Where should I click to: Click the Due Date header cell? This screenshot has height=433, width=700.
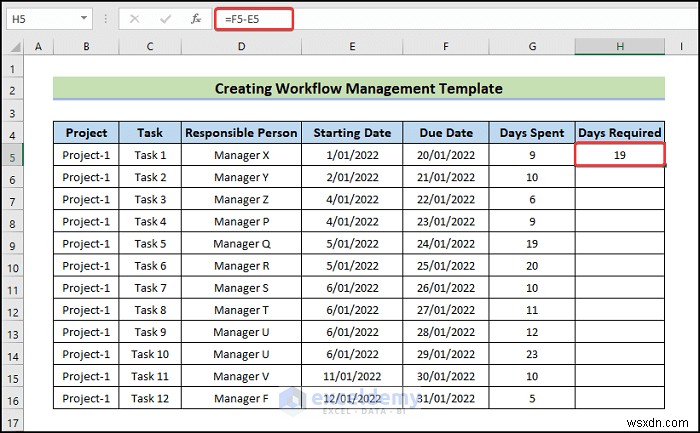446,133
